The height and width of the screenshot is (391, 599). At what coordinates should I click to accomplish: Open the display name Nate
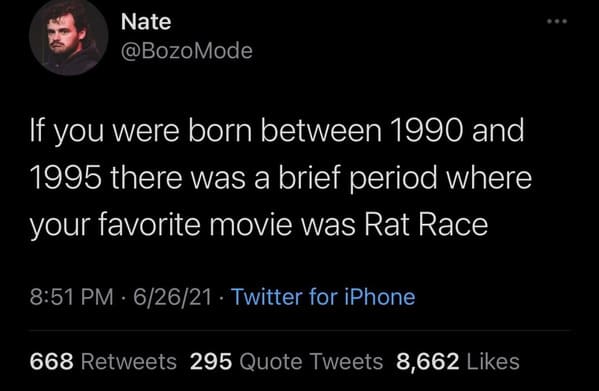(146, 22)
